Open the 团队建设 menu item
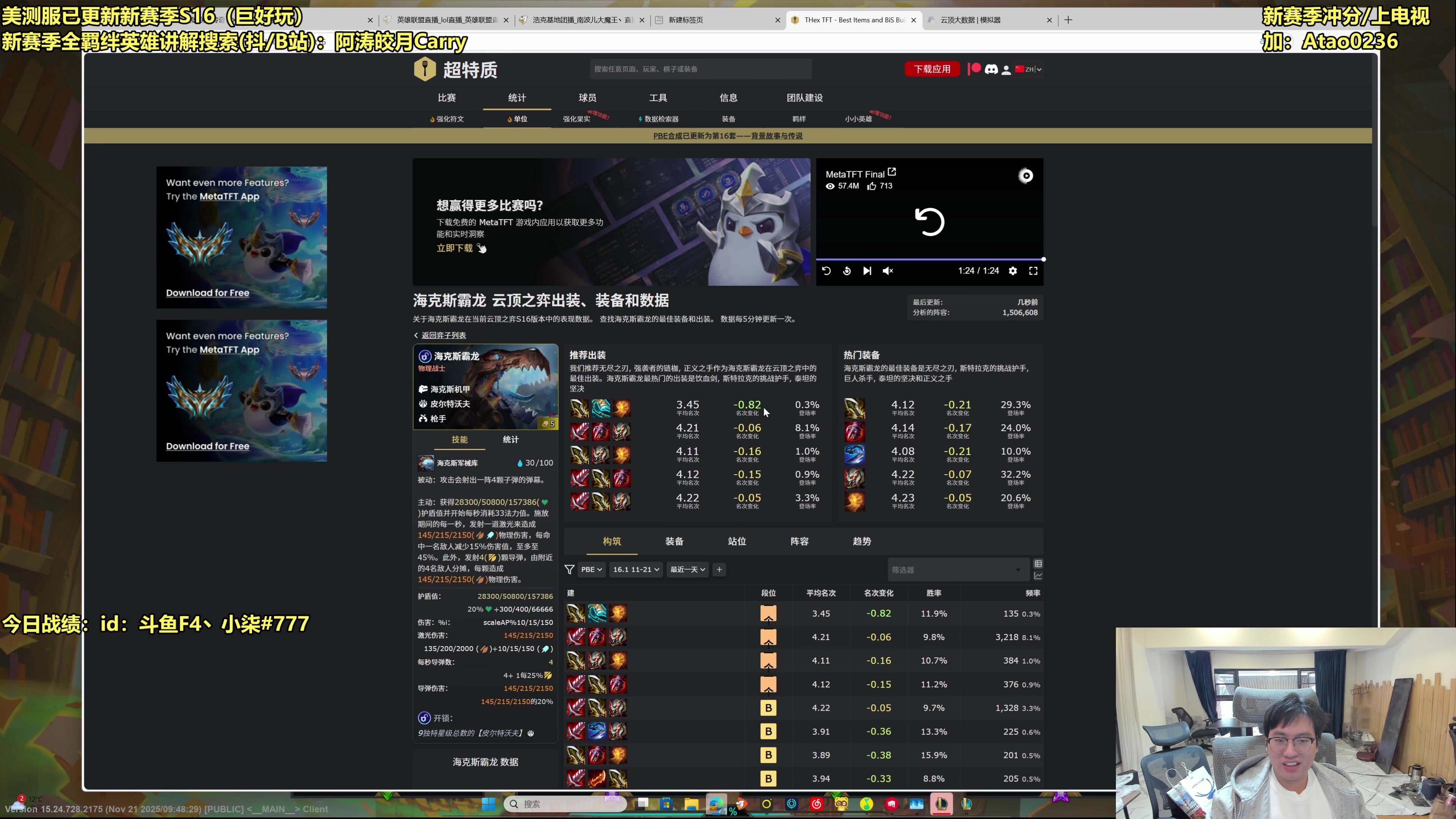Screen dimensions: 1456x819 pyautogui.click(x=804, y=97)
